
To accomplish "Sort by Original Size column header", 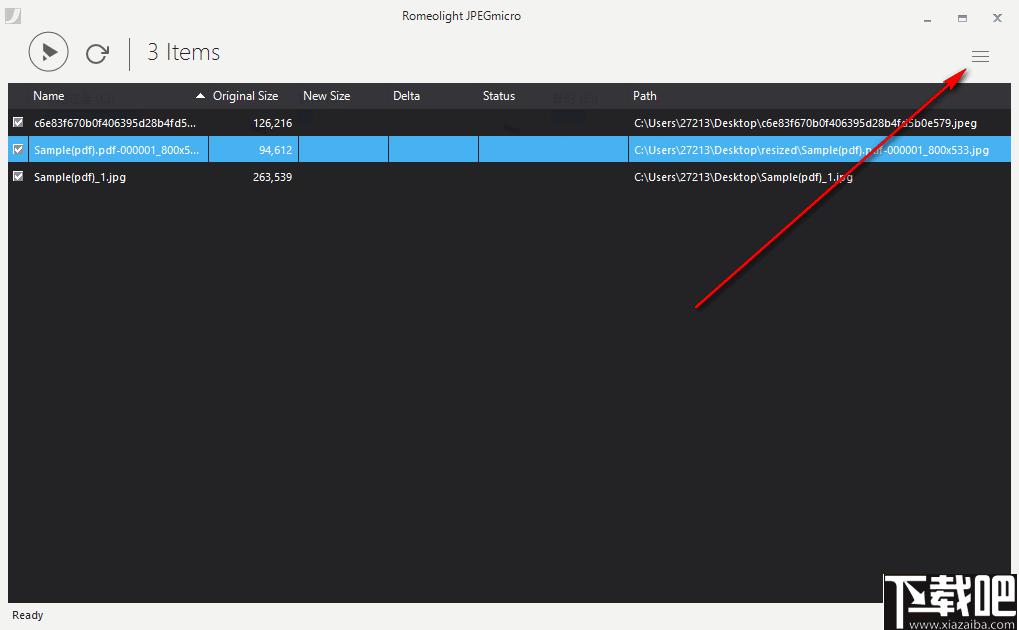I will click(x=246, y=96).
